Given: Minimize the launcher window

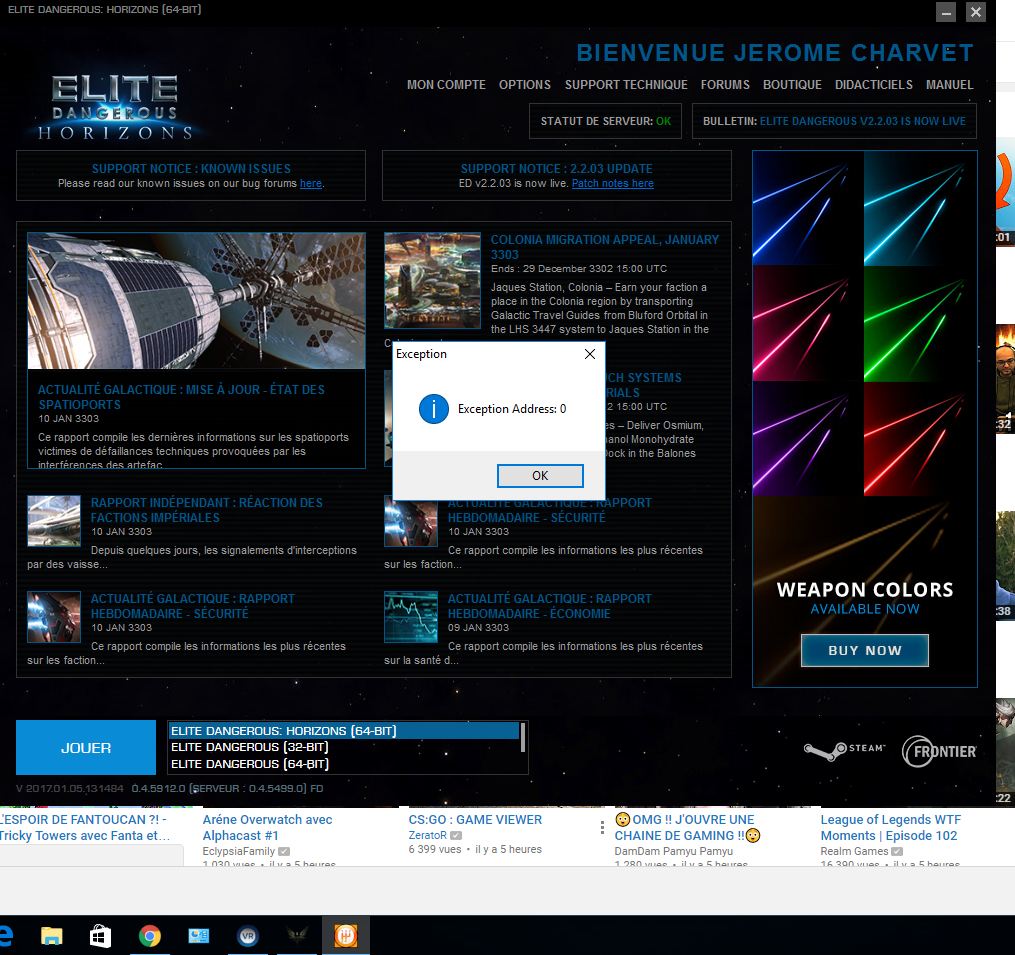Looking at the screenshot, I should coord(946,12).
